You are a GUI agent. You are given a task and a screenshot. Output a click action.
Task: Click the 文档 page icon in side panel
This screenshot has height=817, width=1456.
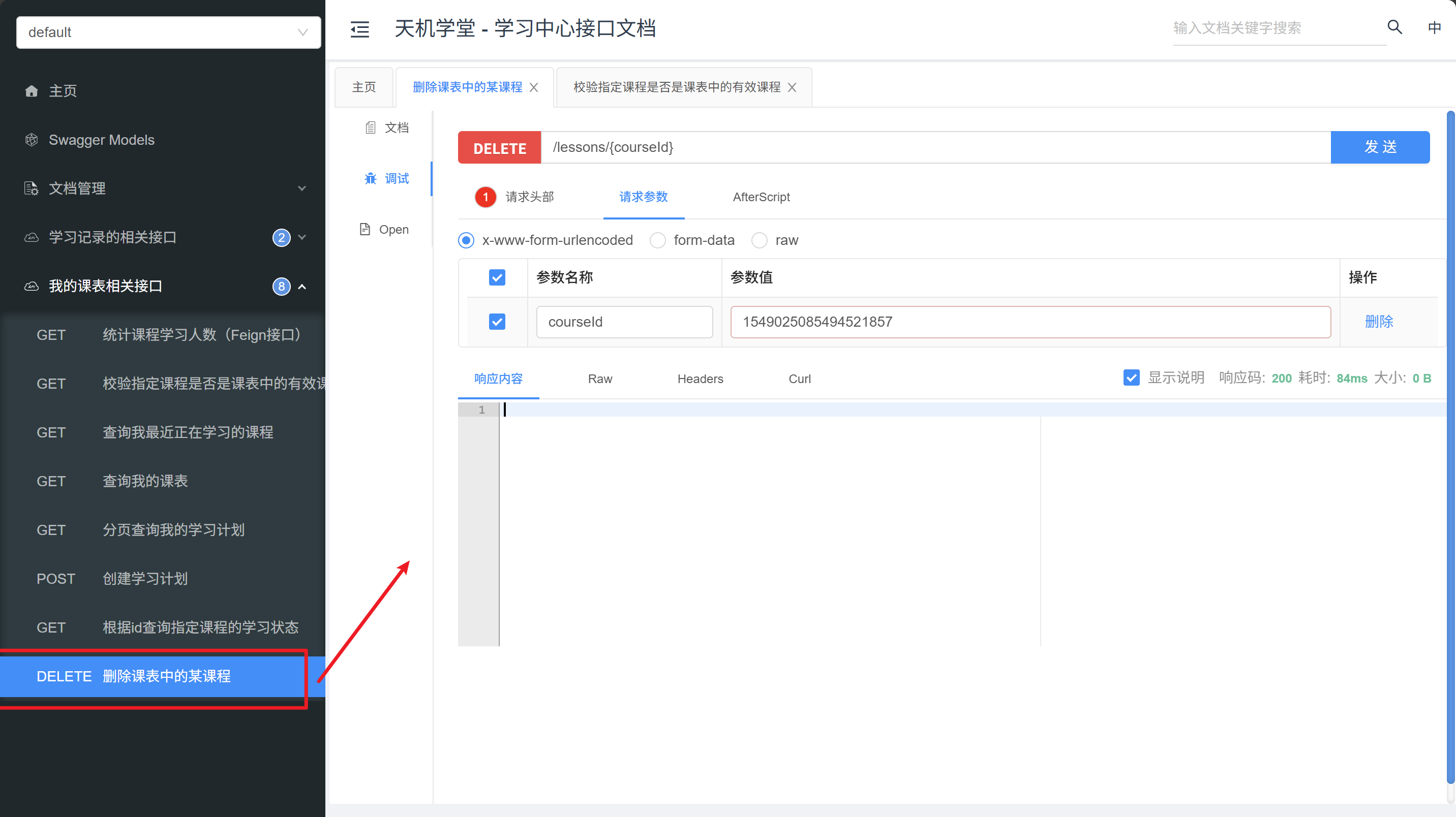(370, 128)
